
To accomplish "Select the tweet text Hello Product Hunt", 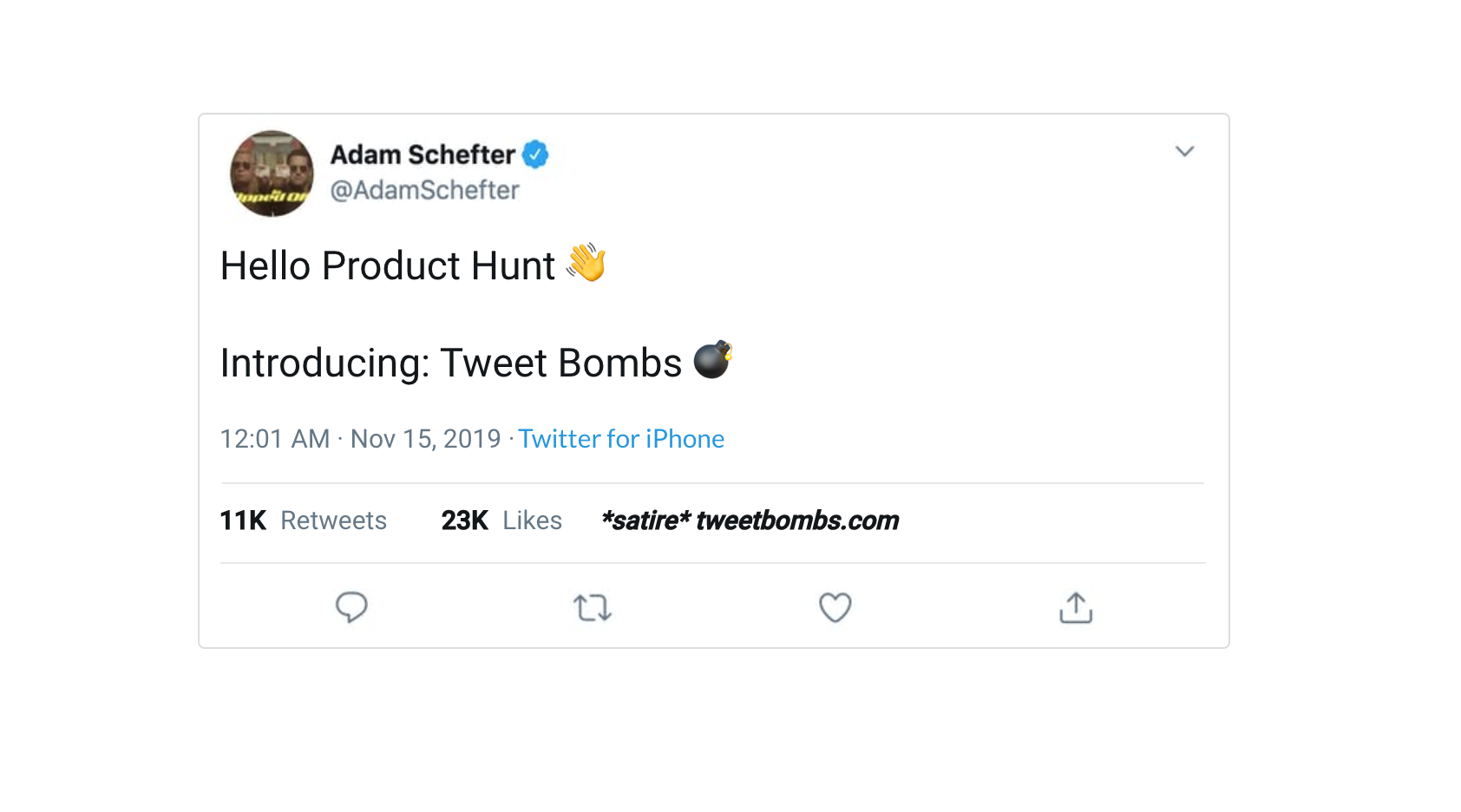I will pyautogui.click(x=387, y=265).
